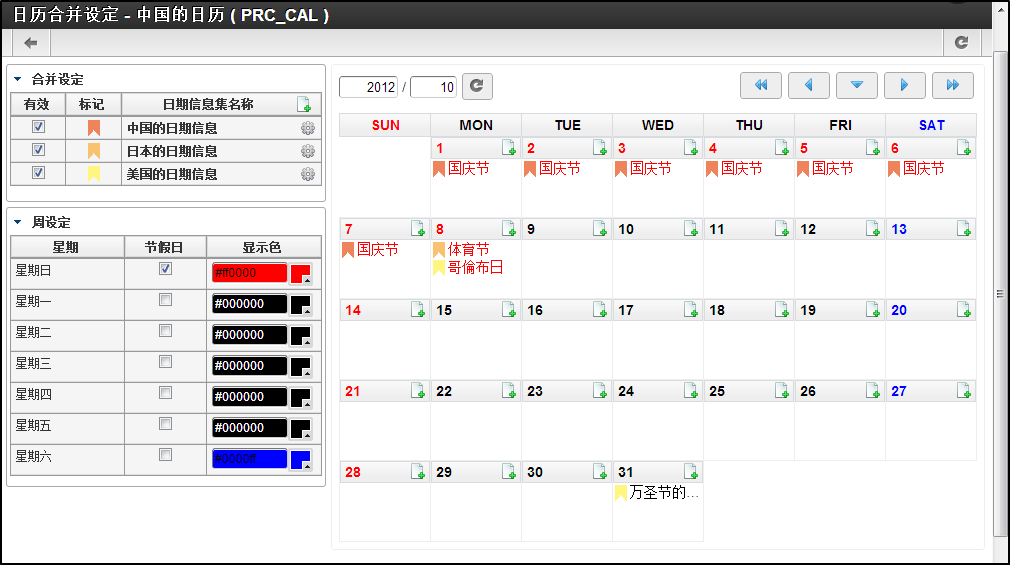
Task: Click the SAT column header
Action: (x=931, y=125)
